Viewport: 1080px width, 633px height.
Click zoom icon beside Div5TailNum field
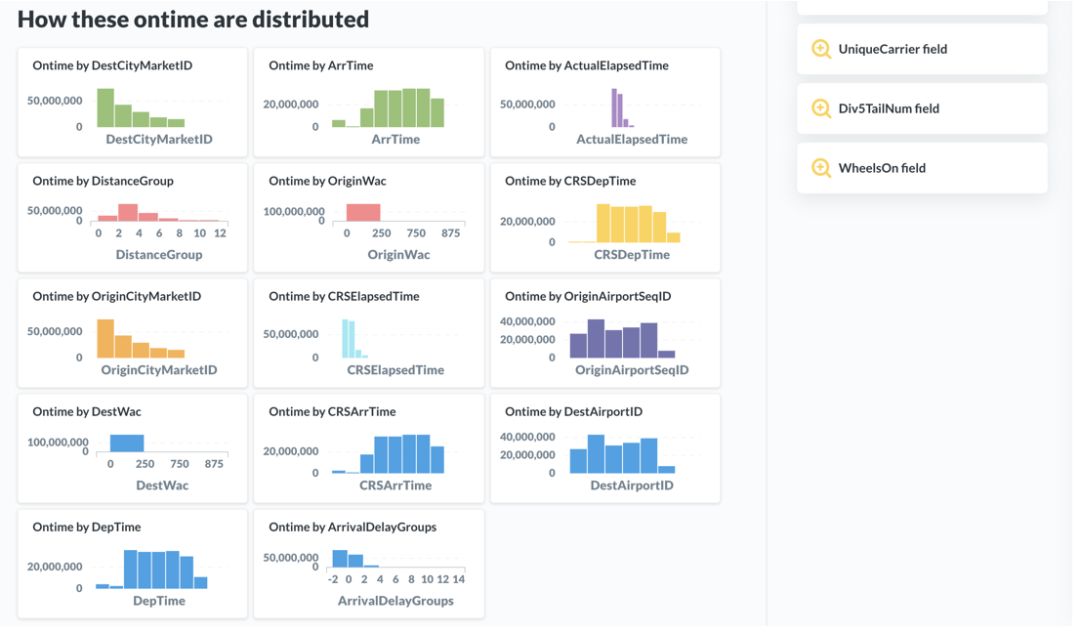coord(820,108)
